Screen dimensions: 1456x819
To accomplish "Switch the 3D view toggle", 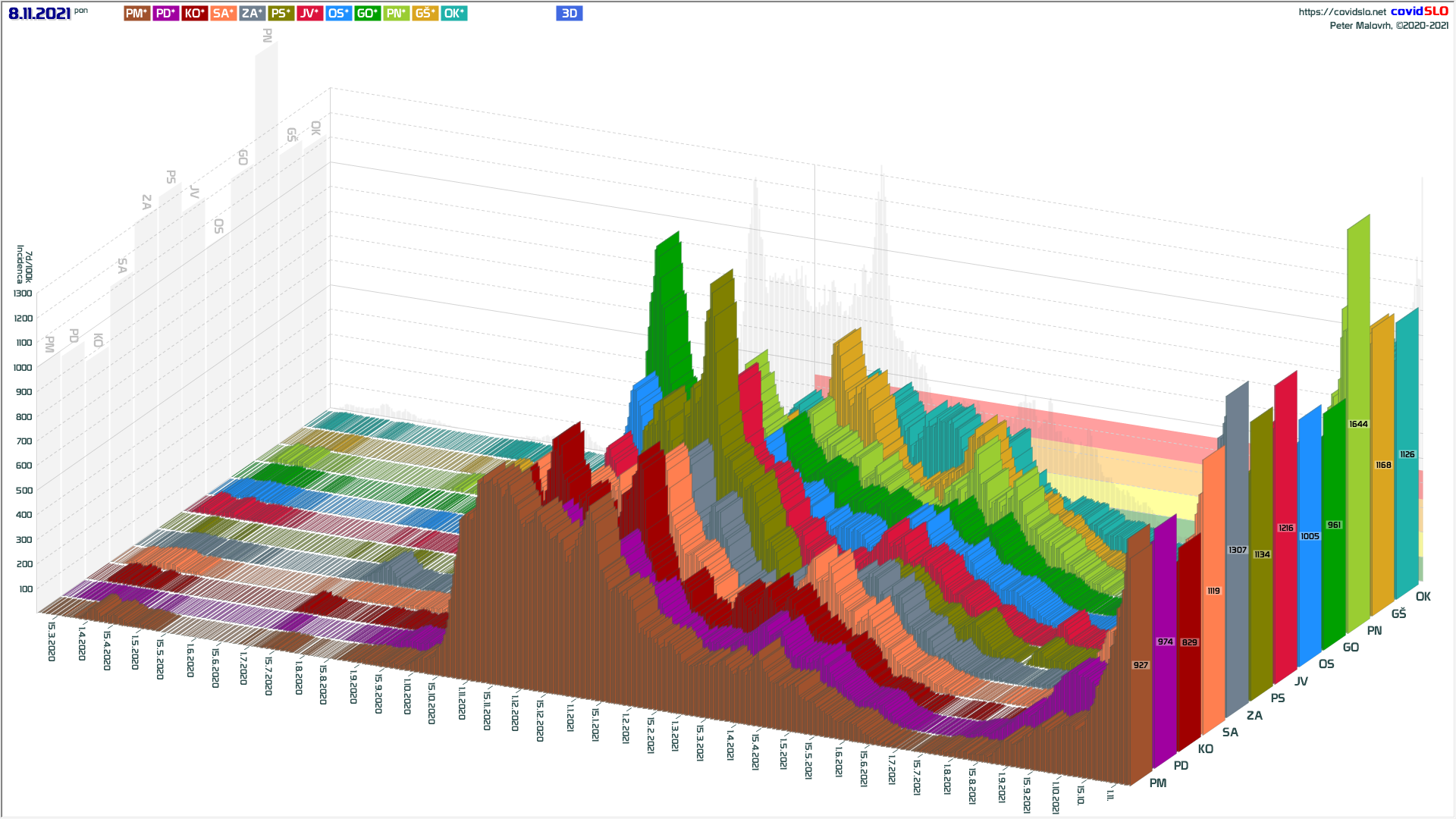I will 569,14.
